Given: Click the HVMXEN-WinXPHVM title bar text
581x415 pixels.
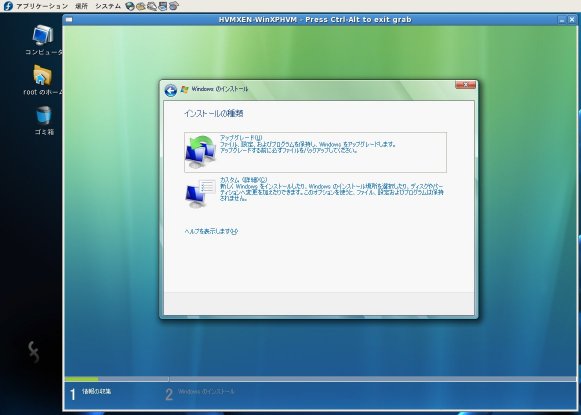Looking at the screenshot, I should tap(315, 20).
